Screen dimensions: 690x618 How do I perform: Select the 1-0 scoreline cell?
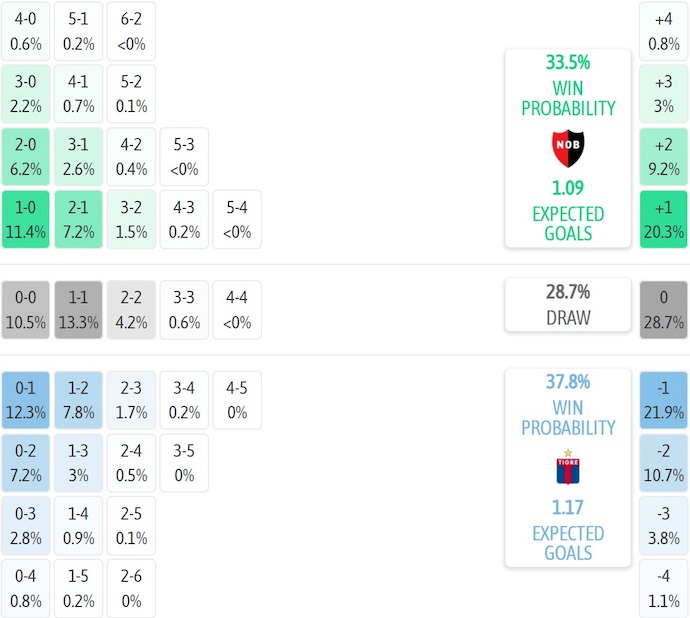pyautogui.click(x=26, y=219)
